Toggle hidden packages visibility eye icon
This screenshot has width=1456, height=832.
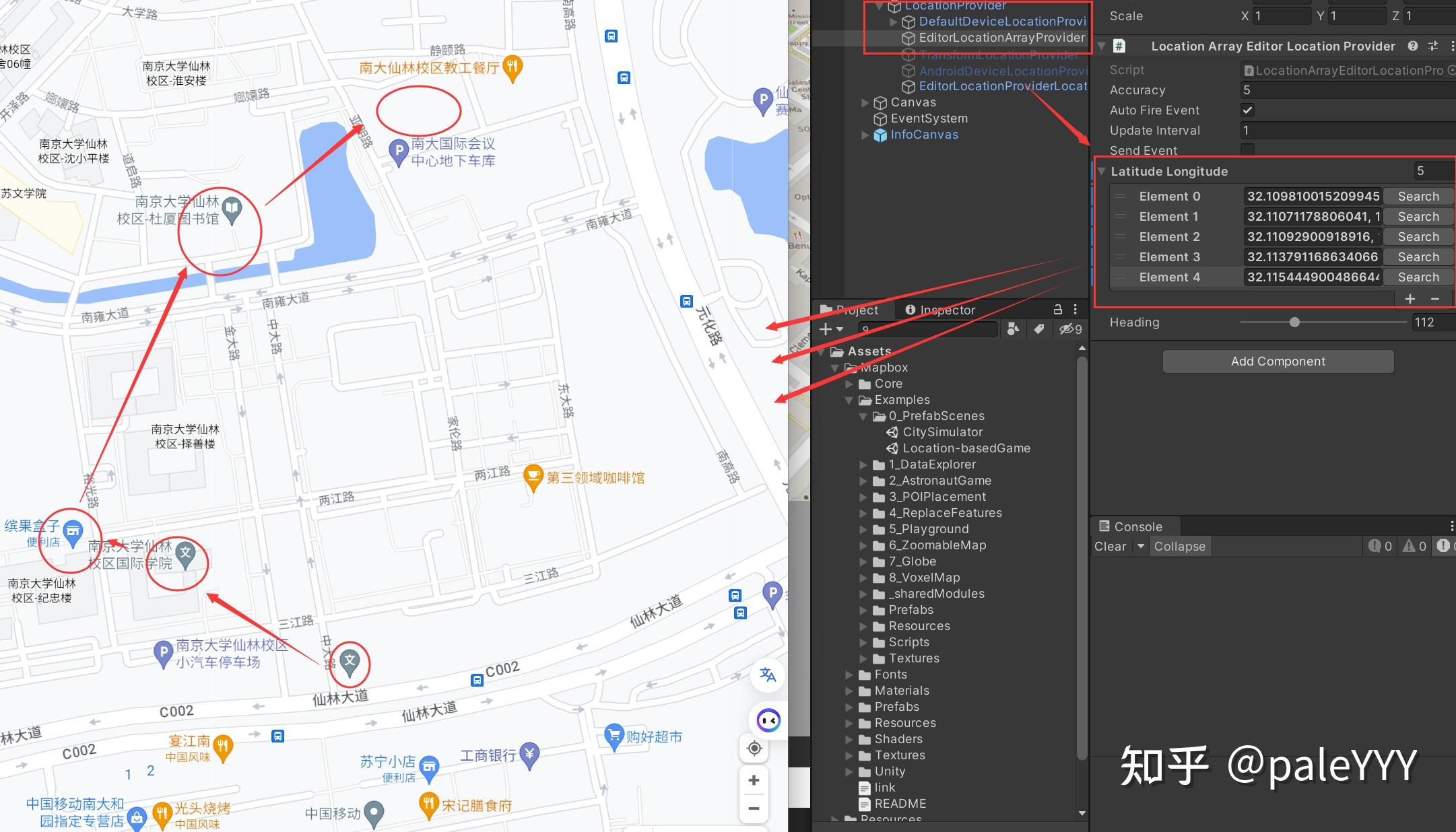click(1070, 329)
